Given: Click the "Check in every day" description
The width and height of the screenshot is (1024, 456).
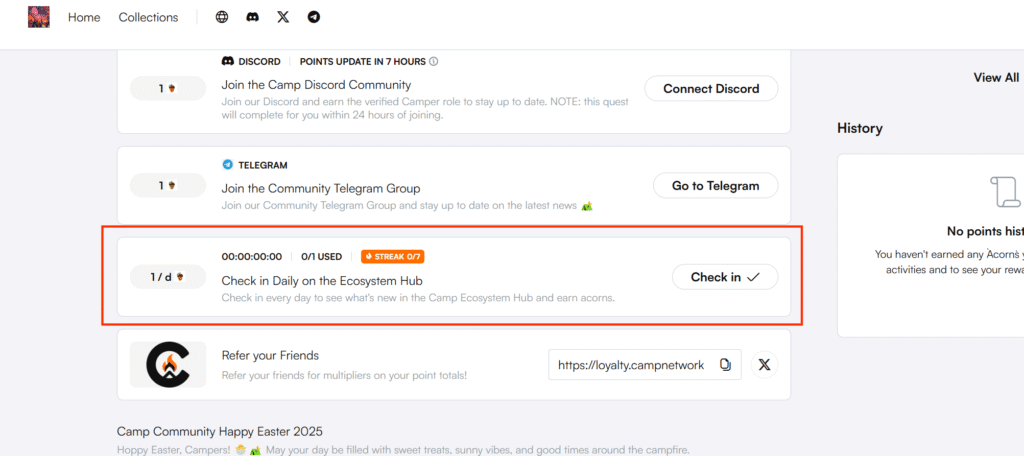Looking at the screenshot, I should [419, 298].
